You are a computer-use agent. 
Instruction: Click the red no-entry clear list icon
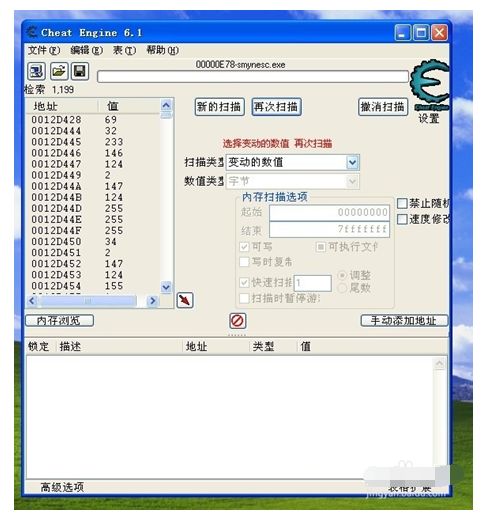pos(237,321)
